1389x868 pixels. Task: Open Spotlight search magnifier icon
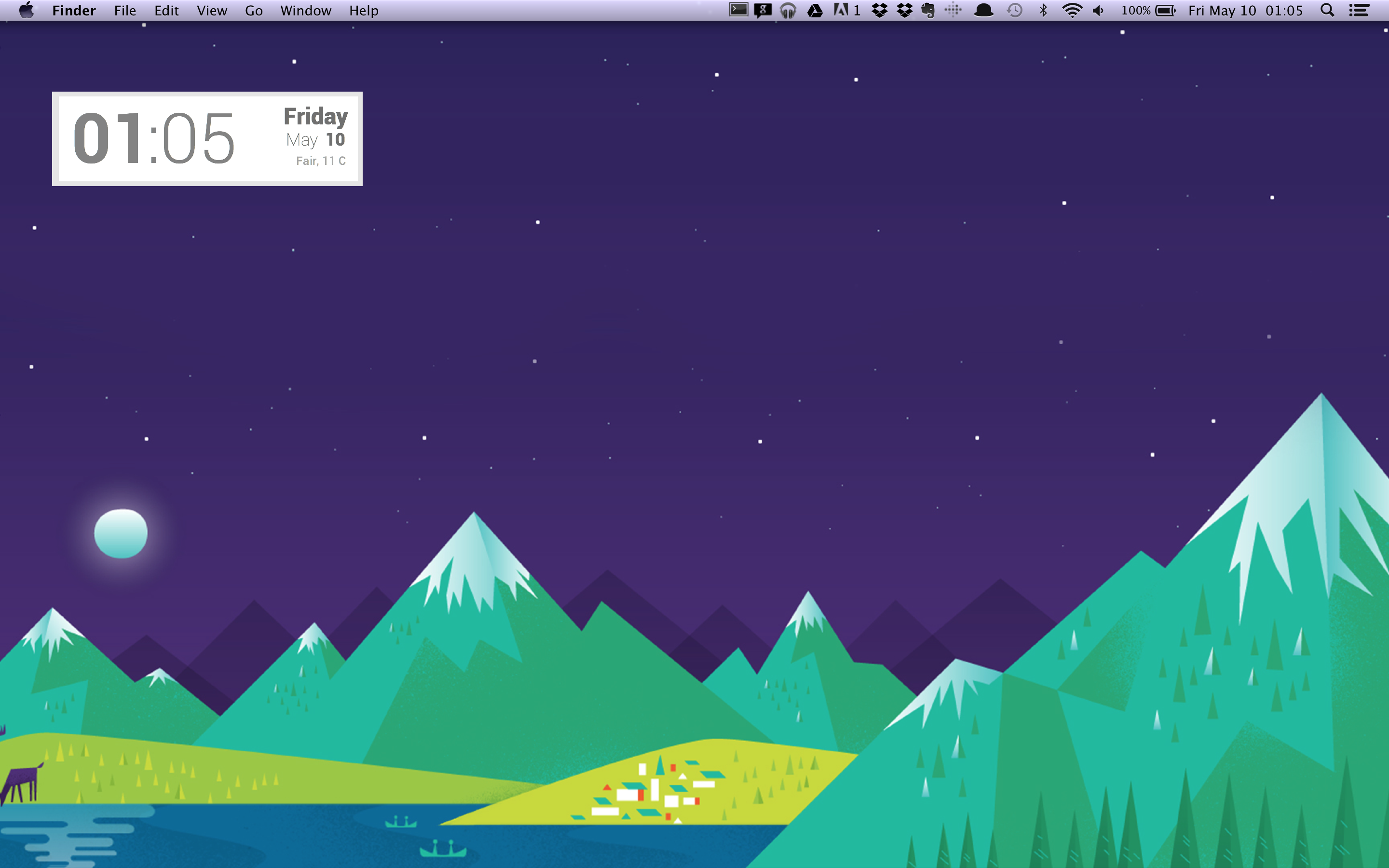tap(1327, 10)
